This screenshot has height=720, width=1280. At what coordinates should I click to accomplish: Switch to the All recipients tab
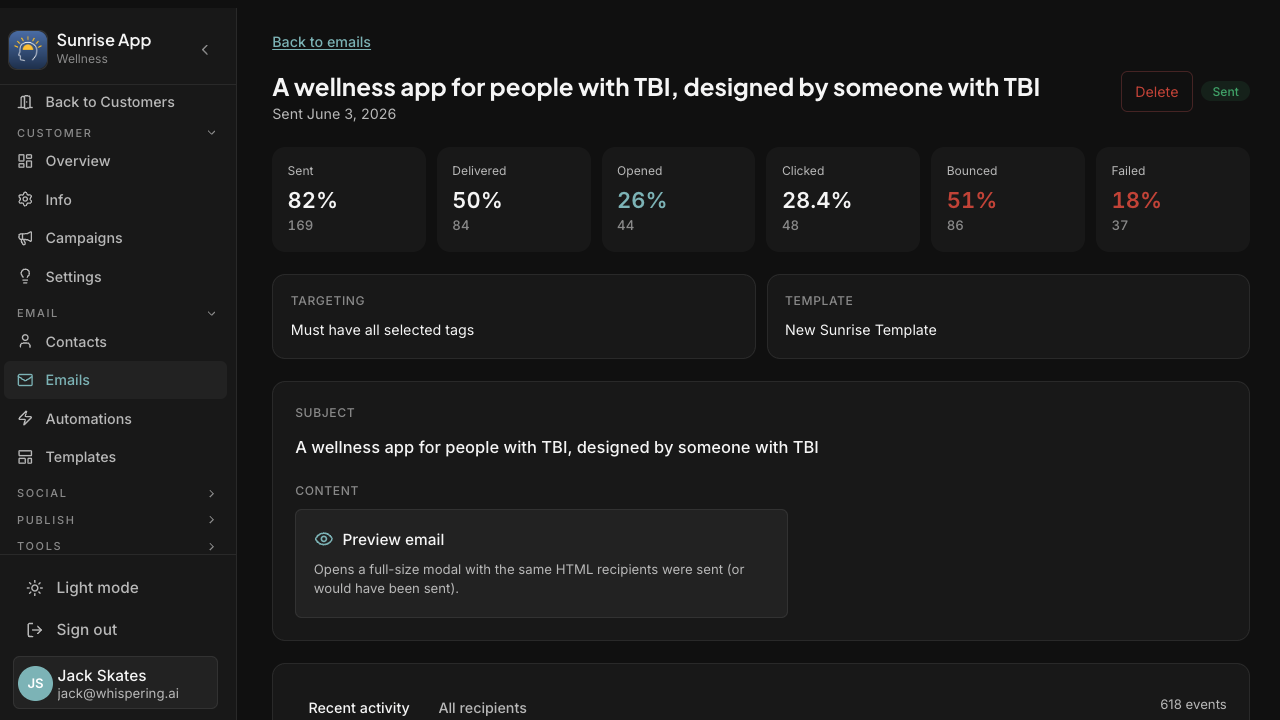coord(482,708)
